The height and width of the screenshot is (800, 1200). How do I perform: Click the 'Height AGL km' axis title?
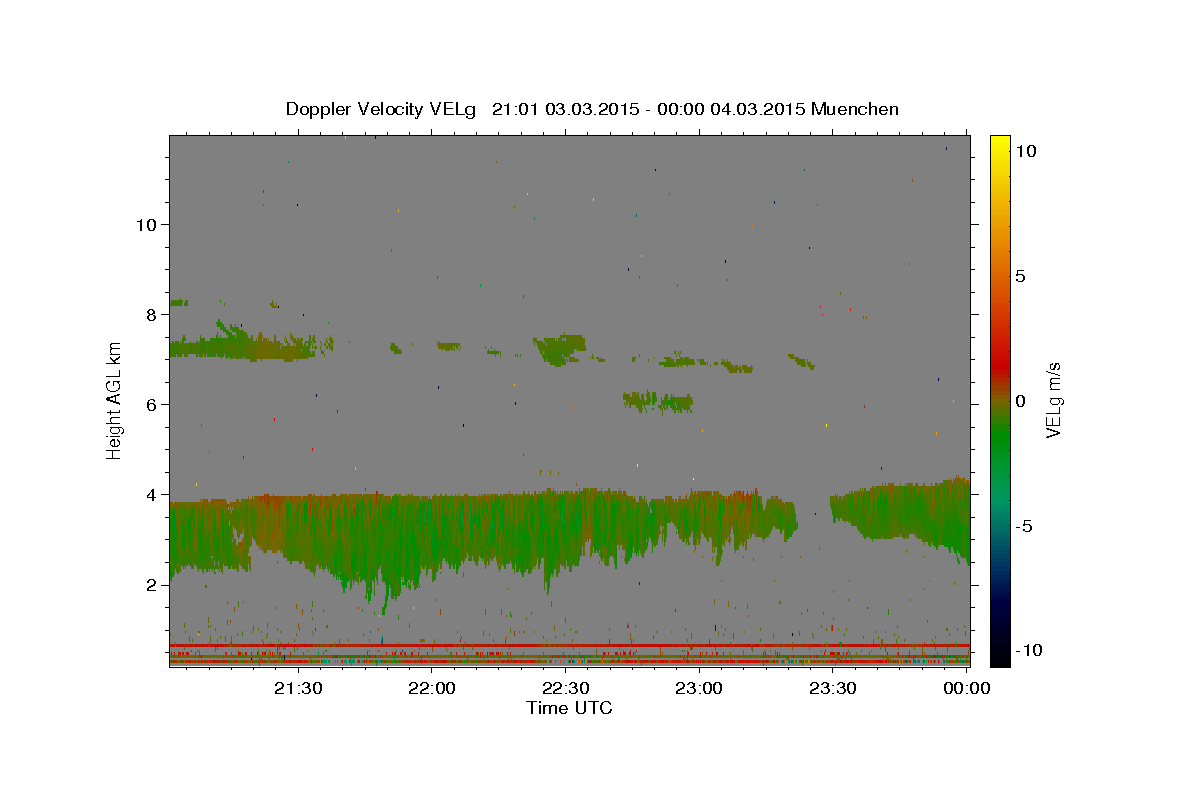click(x=115, y=400)
